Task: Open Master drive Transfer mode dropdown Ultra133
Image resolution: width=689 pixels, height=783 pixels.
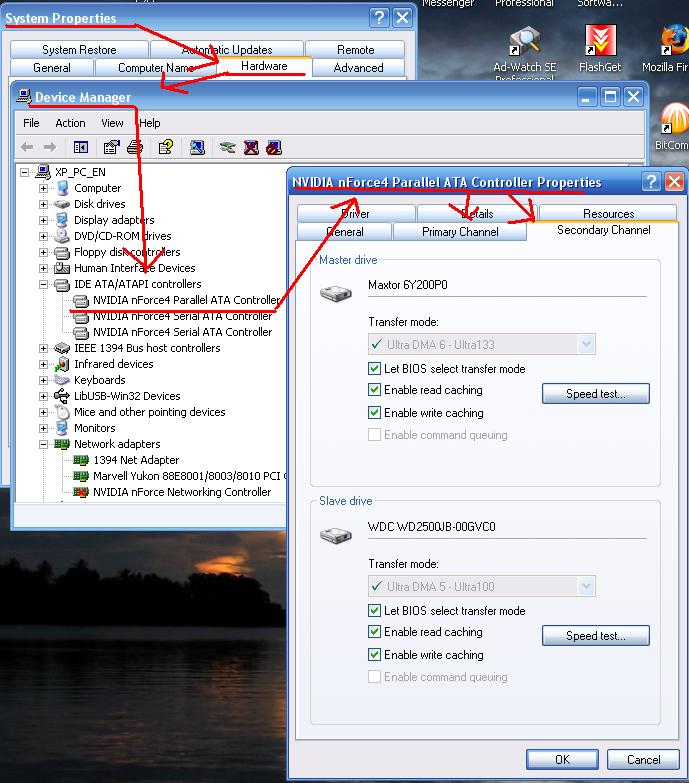Action: pos(482,345)
